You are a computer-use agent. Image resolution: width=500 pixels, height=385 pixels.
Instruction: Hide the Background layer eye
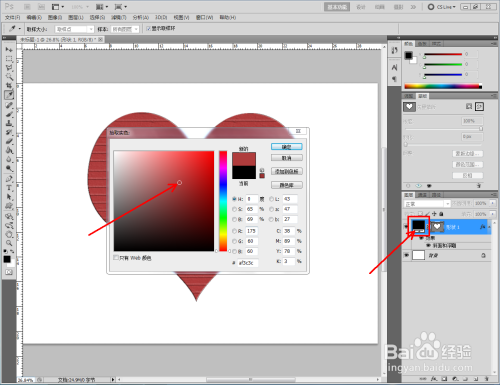[406, 255]
